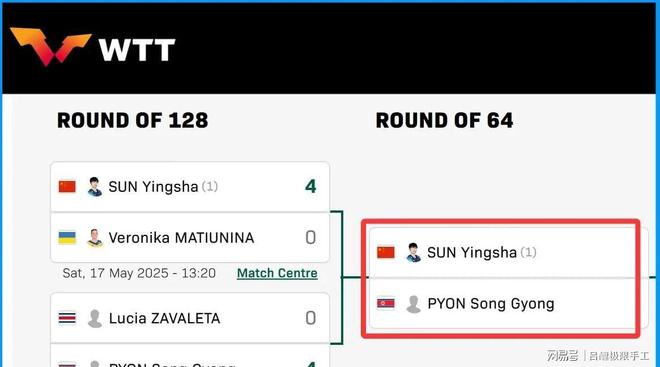Click Lucia ZAVALETA's placeholder avatar
The height and width of the screenshot is (367, 660).
pos(95,318)
